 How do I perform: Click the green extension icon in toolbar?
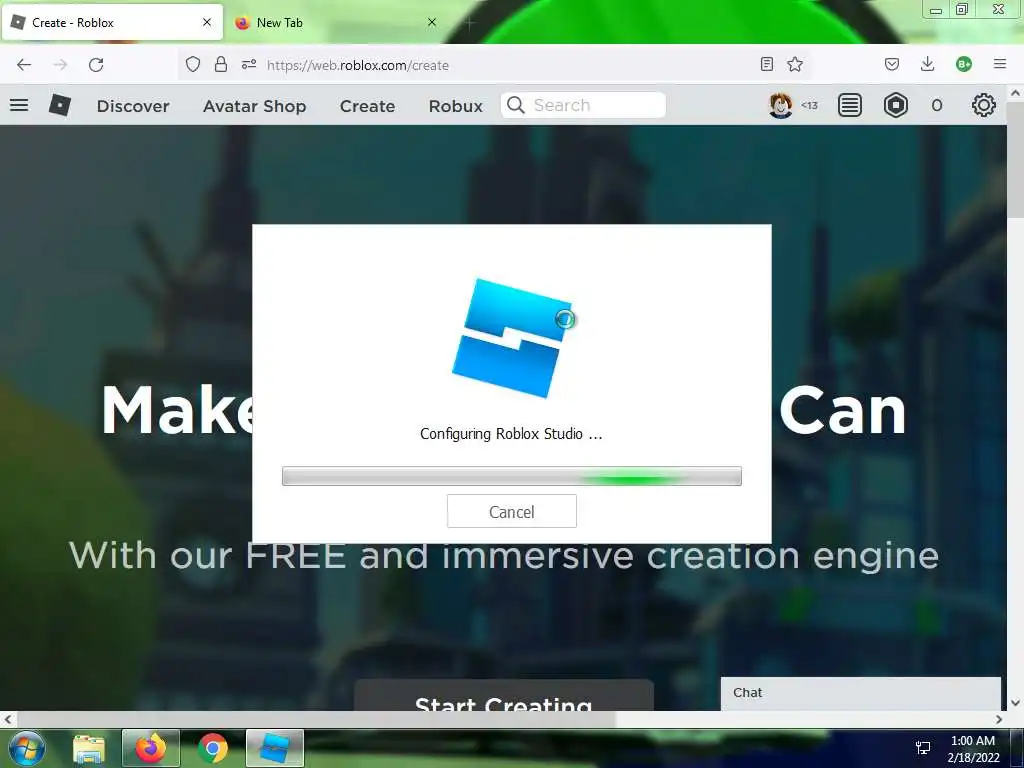963,64
